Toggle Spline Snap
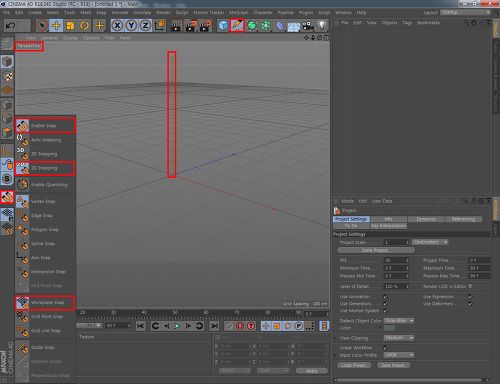Viewport: 500px width, 384px height. 45,244
